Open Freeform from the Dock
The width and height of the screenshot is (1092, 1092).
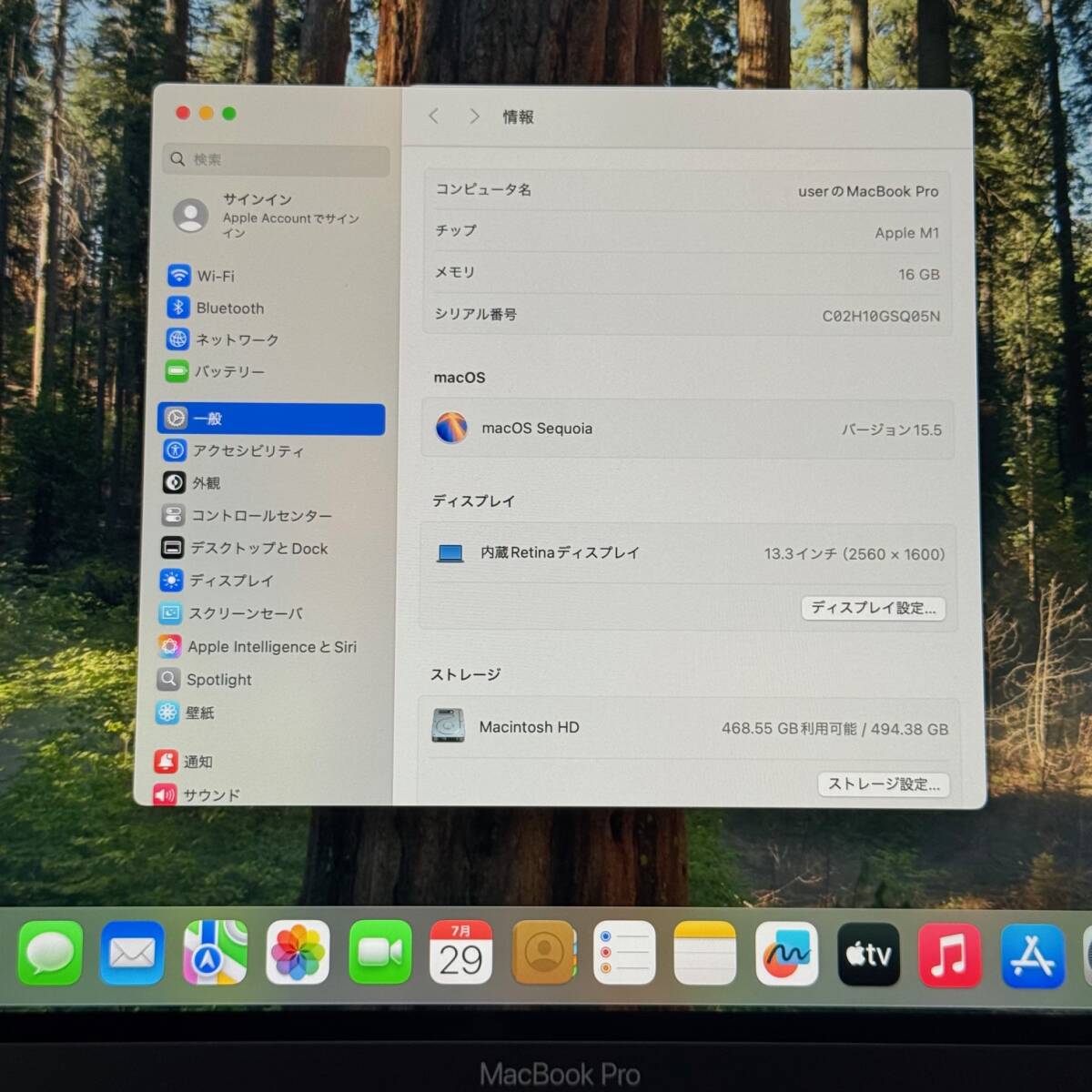[786, 955]
